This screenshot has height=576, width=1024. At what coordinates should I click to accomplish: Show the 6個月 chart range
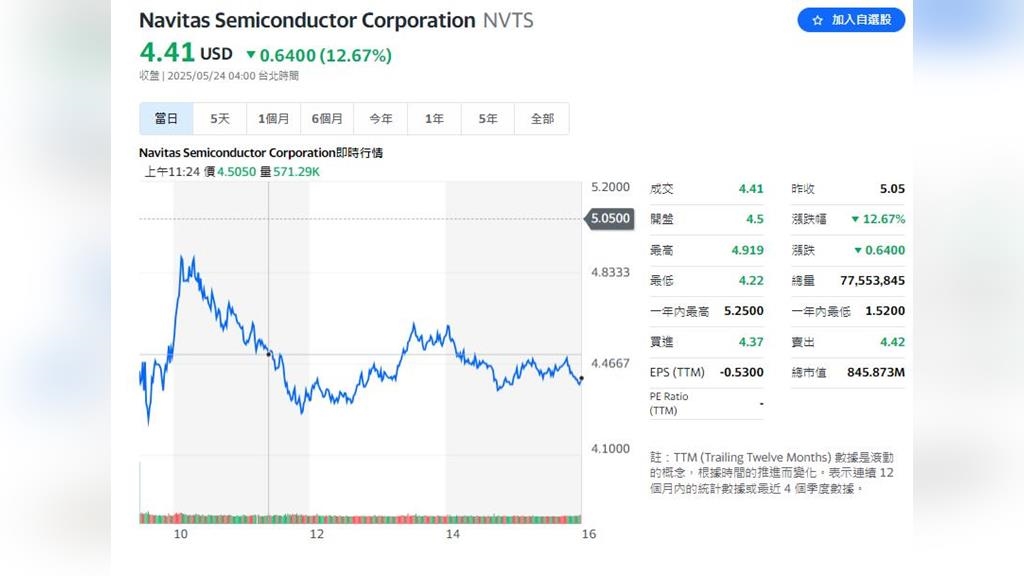(x=327, y=119)
